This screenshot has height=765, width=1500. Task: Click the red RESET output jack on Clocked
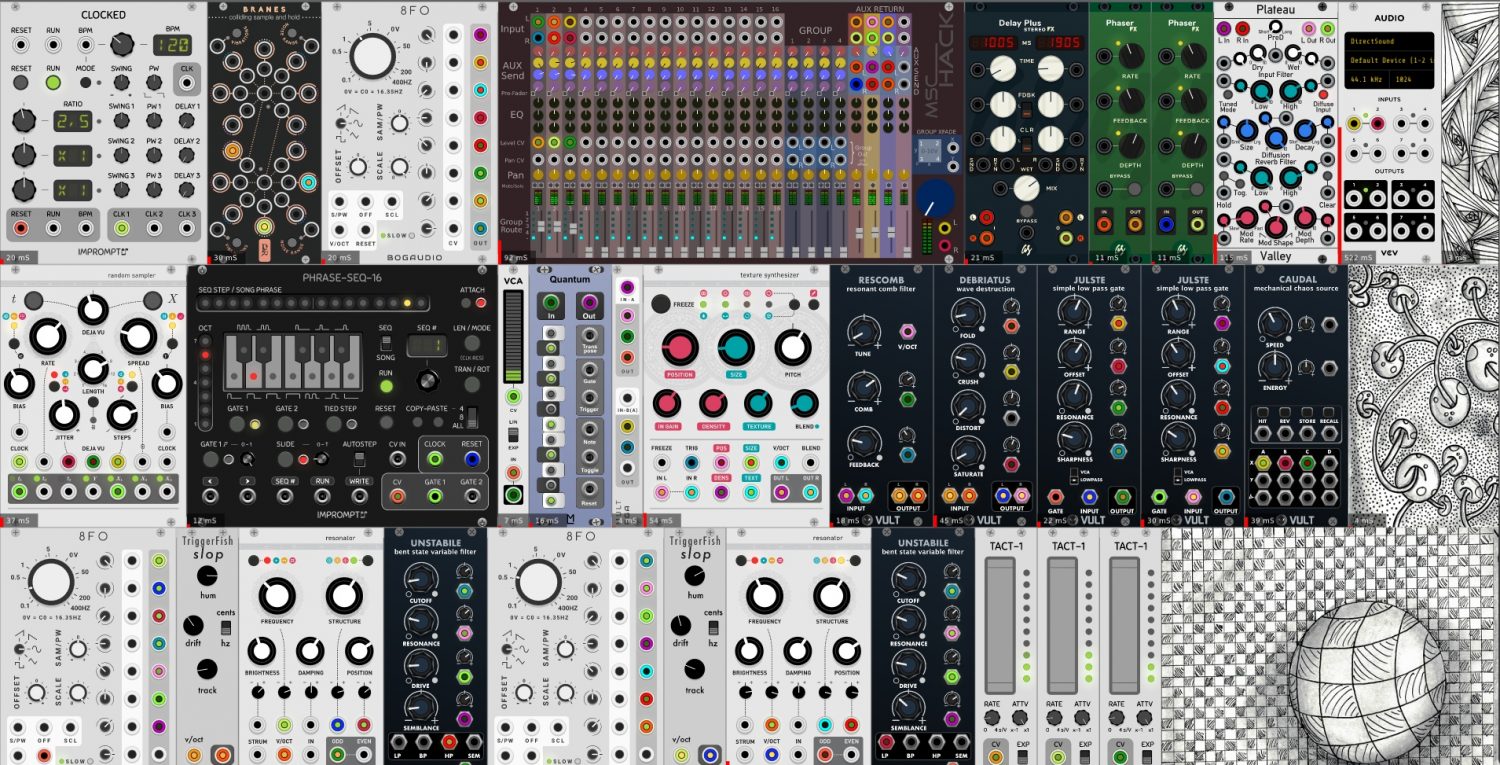[x=21, y=230]
